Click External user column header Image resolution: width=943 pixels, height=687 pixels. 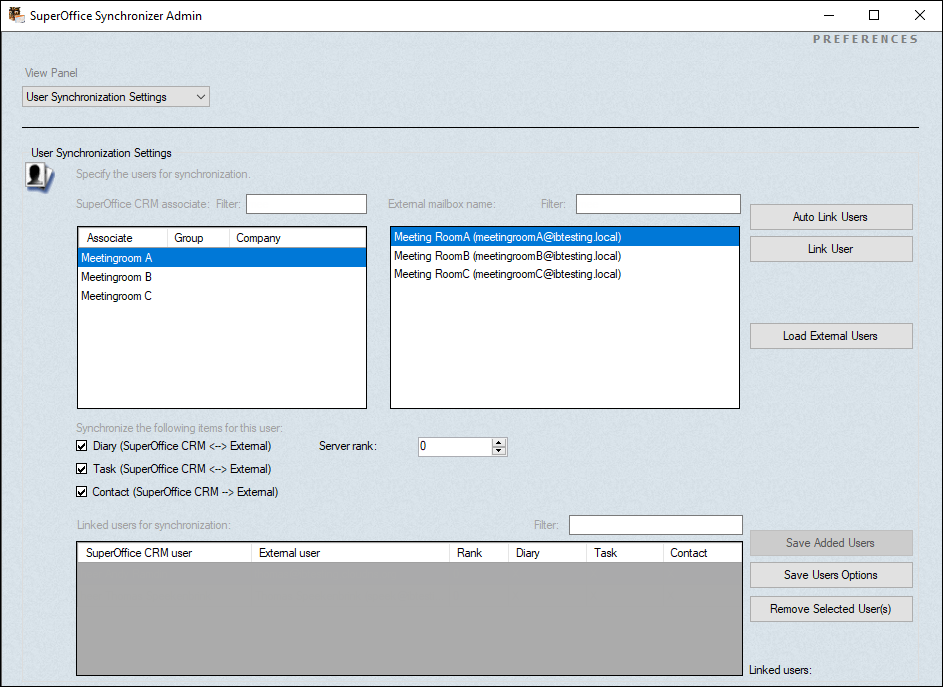click(x=350, y=553)
